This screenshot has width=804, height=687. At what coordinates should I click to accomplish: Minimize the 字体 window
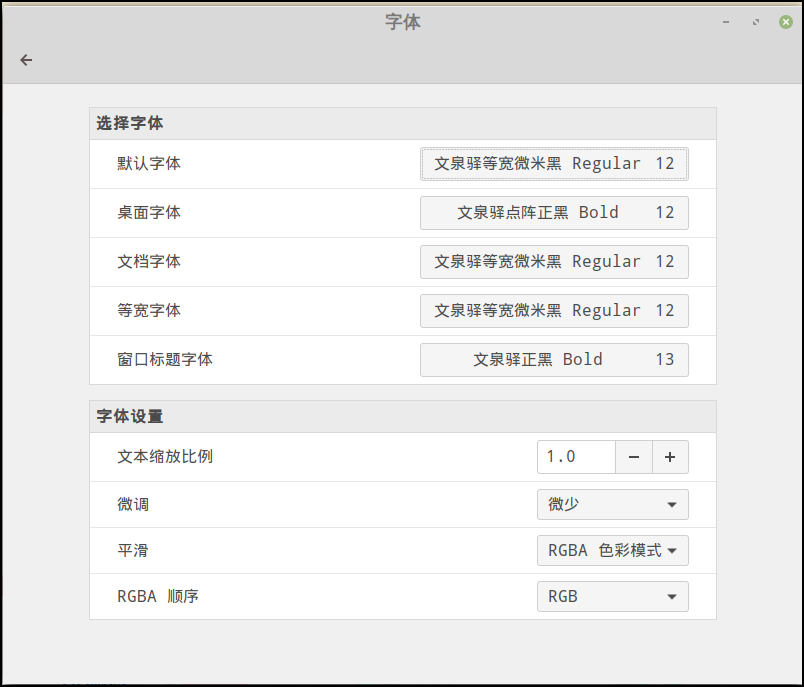(726, 21)
